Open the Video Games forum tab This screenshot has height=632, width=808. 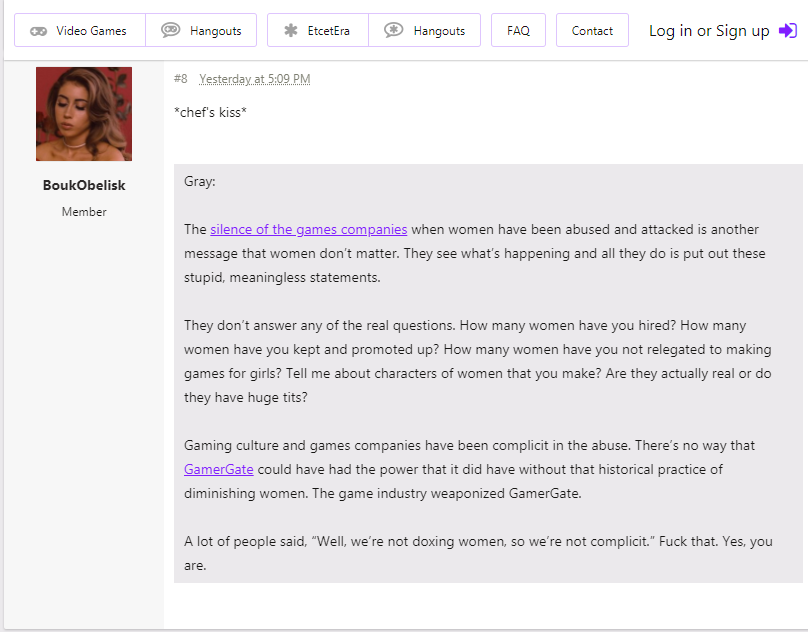pos(80,30)
